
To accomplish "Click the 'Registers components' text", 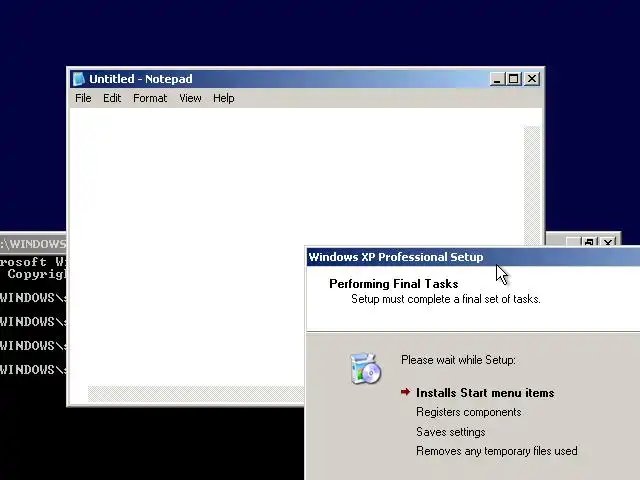I will click(x=469, y=412).
